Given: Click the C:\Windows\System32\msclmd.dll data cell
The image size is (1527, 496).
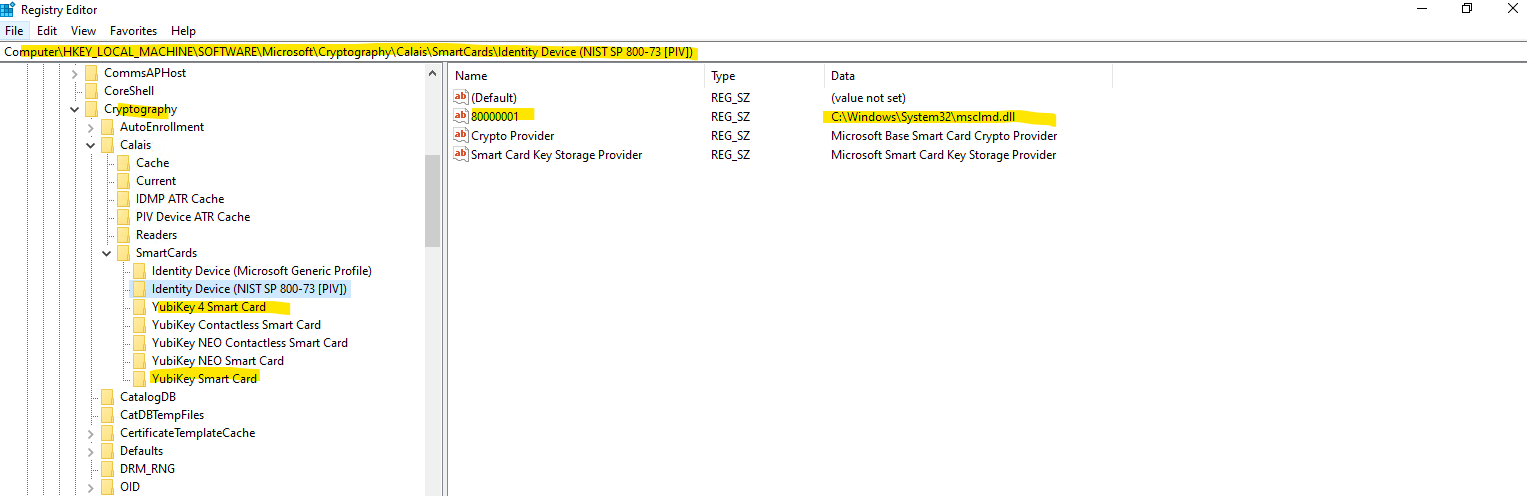Looking at the screenshot, I should click(923, 117).
